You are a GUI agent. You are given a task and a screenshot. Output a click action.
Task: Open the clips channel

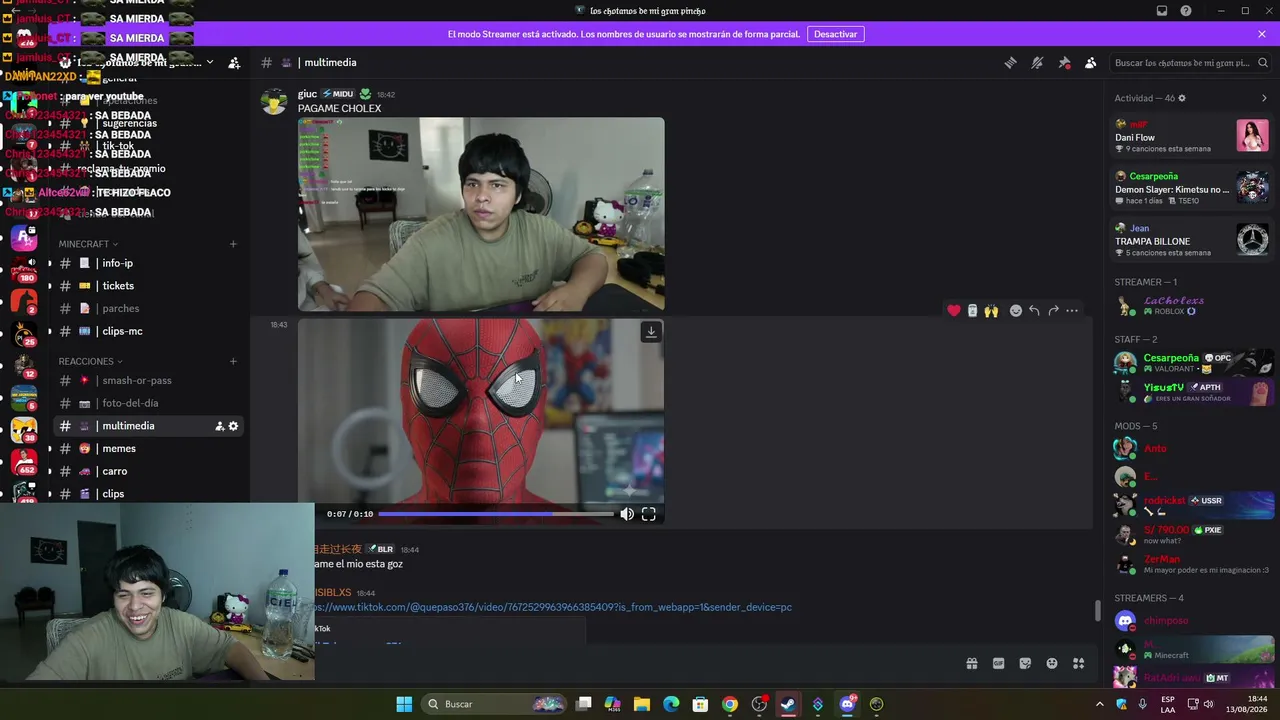point(148,494)
